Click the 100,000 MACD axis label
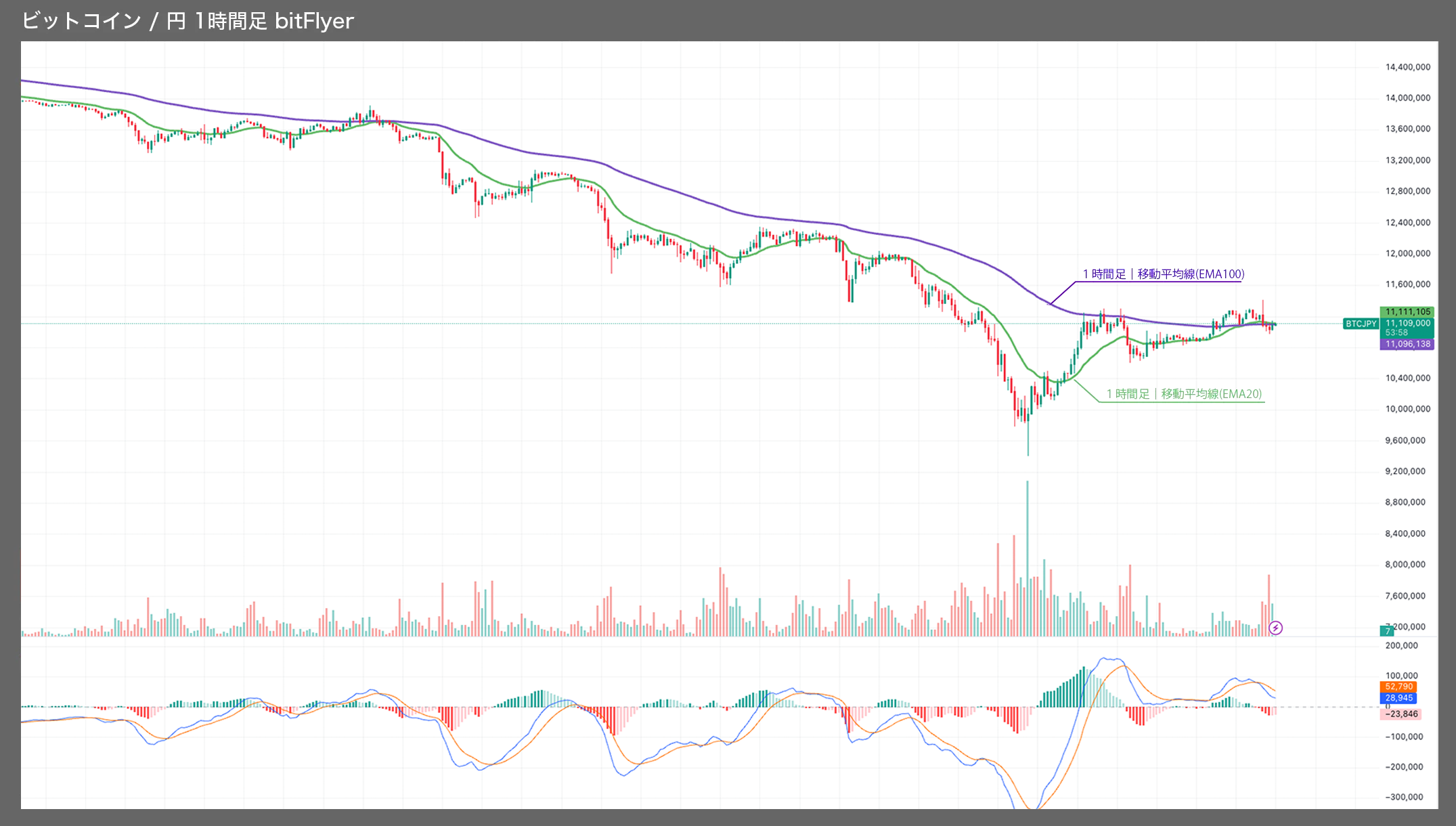 pos(1401,676)
